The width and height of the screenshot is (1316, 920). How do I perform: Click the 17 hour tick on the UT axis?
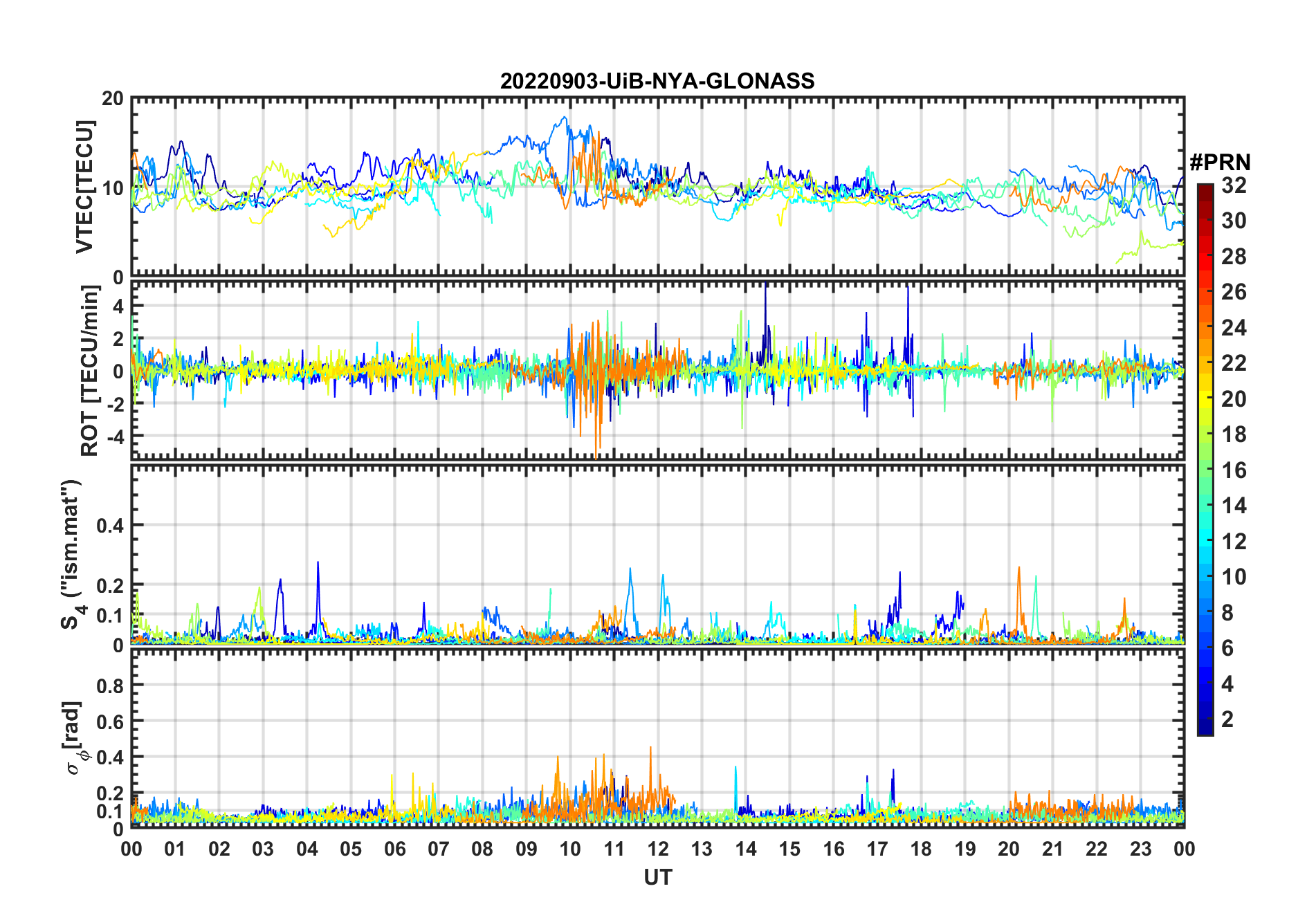click(x=877, y=849)
